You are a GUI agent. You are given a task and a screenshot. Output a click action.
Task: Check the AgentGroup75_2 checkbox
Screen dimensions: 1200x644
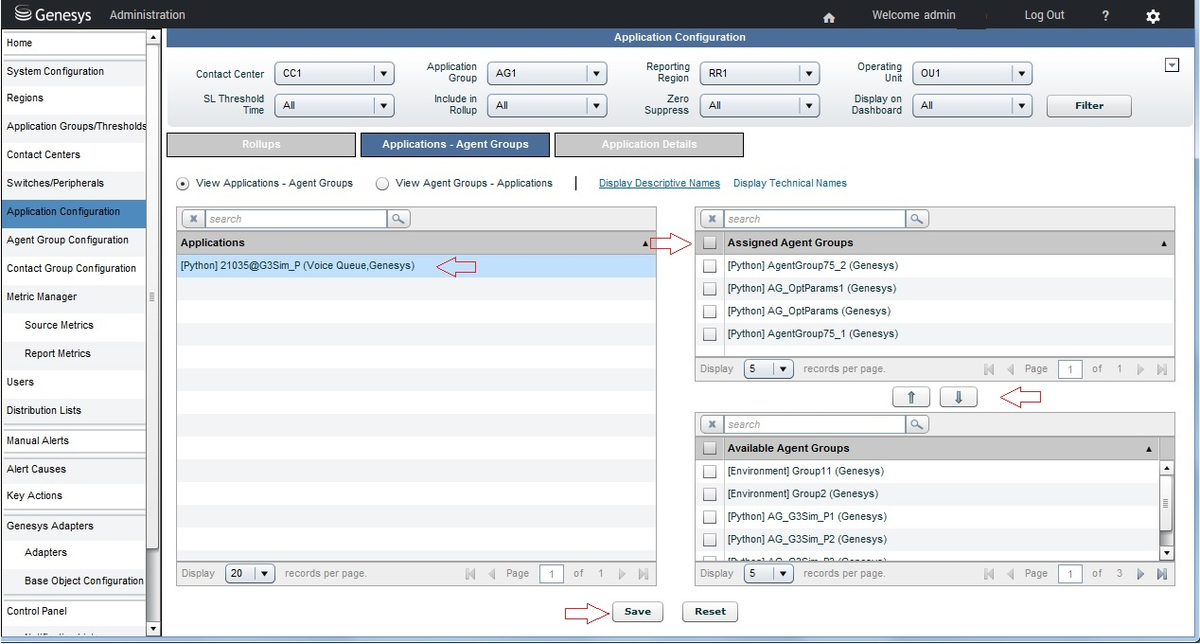pos(710,266)
